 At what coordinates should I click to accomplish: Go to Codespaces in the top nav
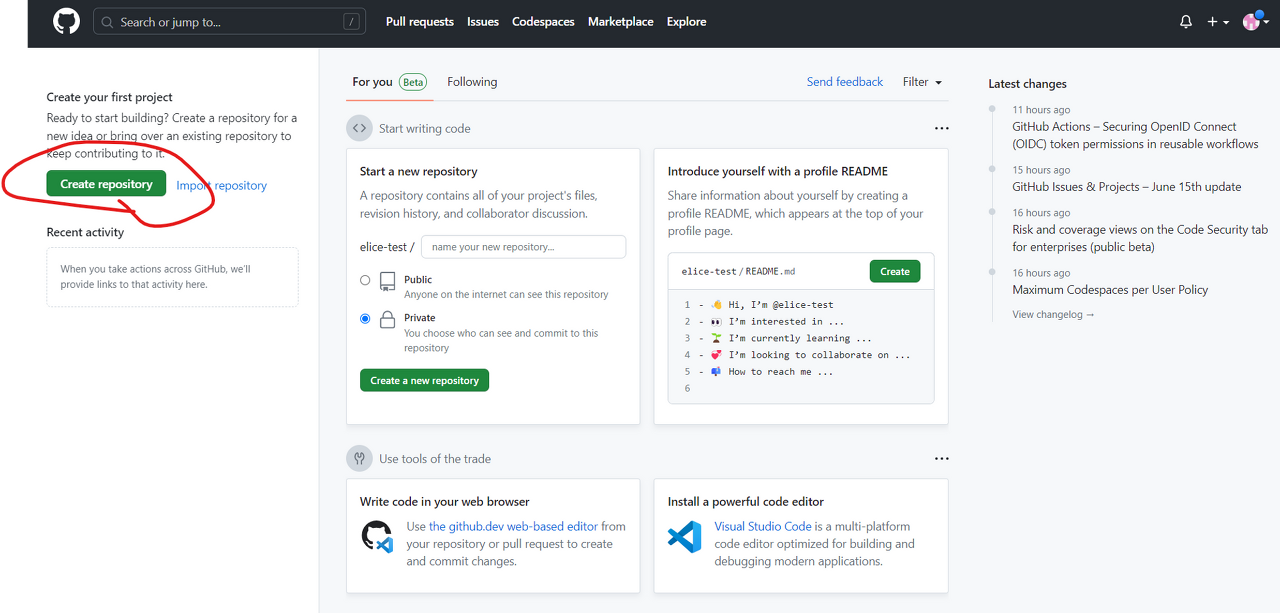click(x=543, y=21)
